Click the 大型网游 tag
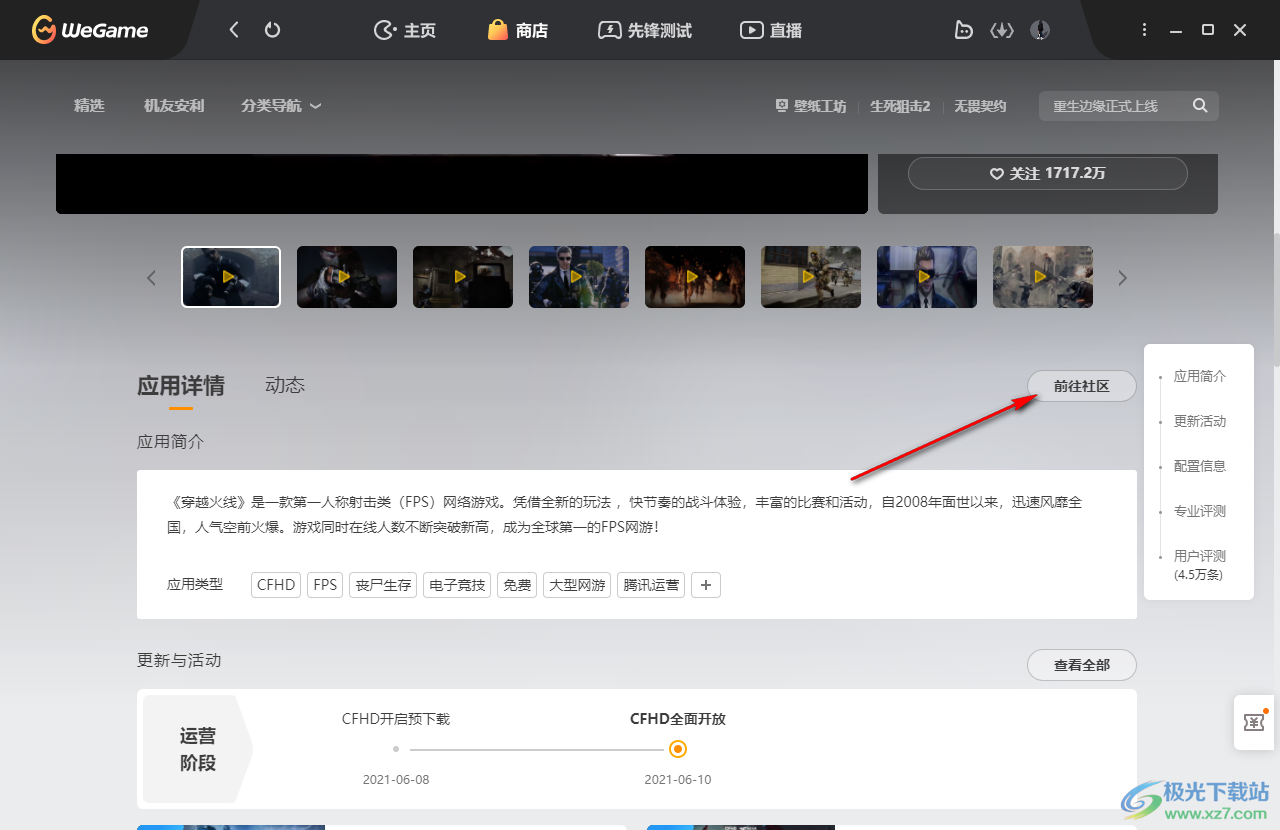 (577, 585)
